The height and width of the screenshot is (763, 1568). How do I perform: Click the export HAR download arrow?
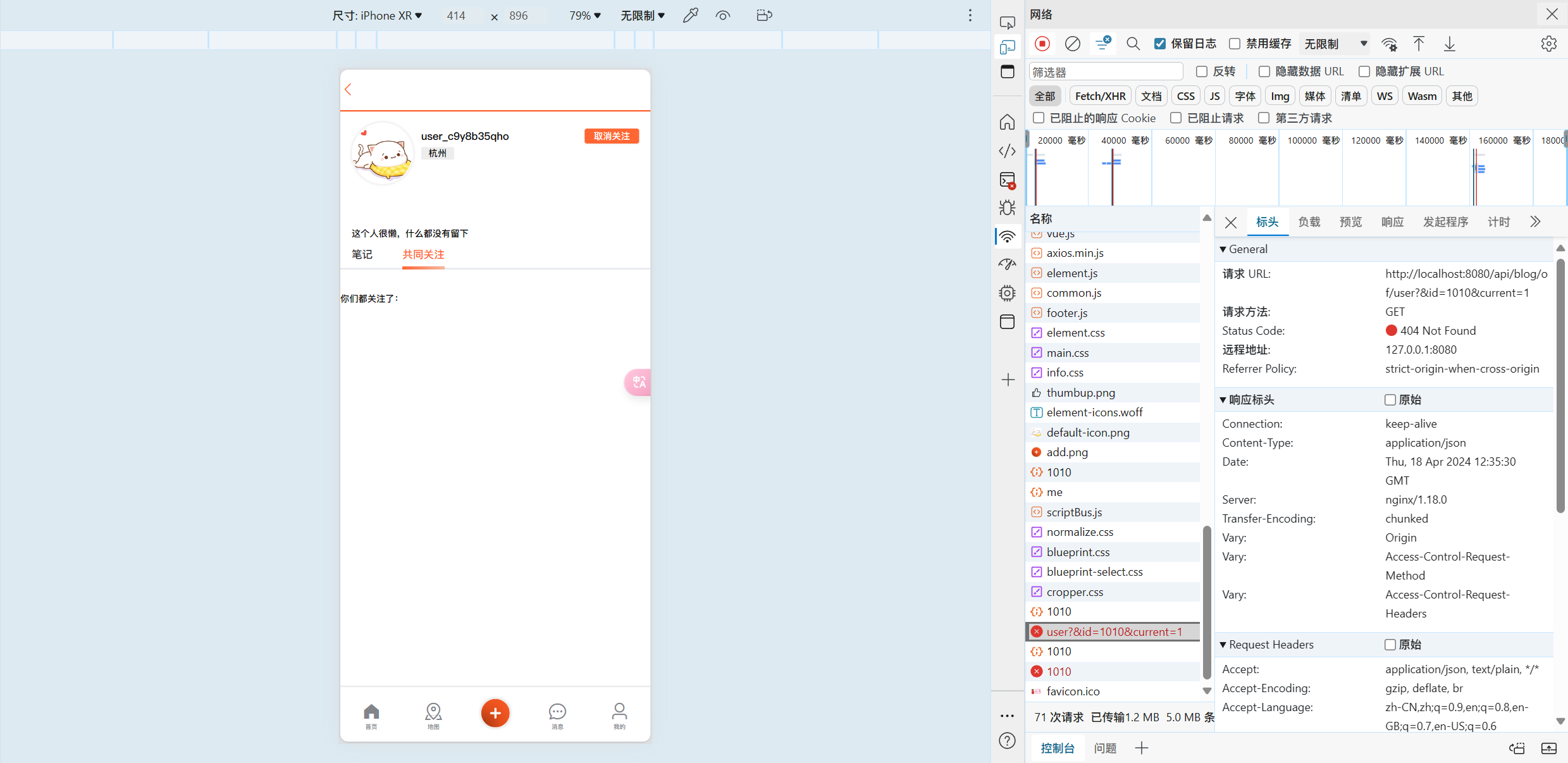coord(1449,44)
